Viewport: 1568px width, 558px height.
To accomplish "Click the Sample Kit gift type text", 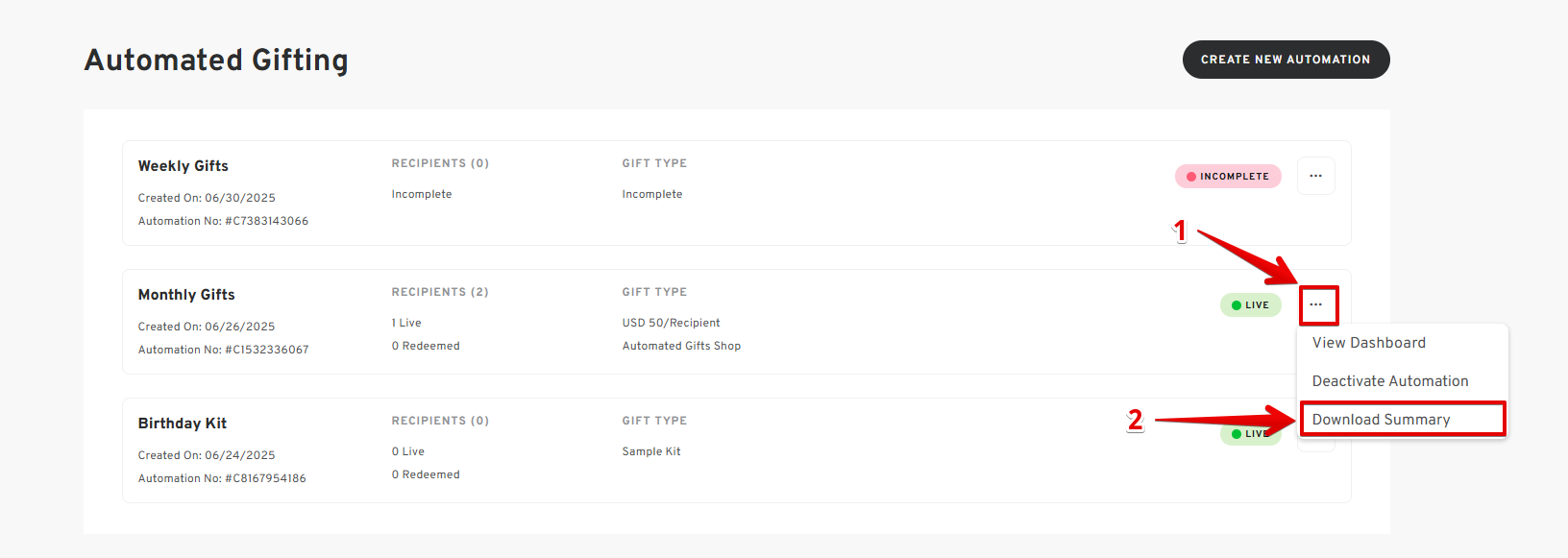I will click(651, 451).
